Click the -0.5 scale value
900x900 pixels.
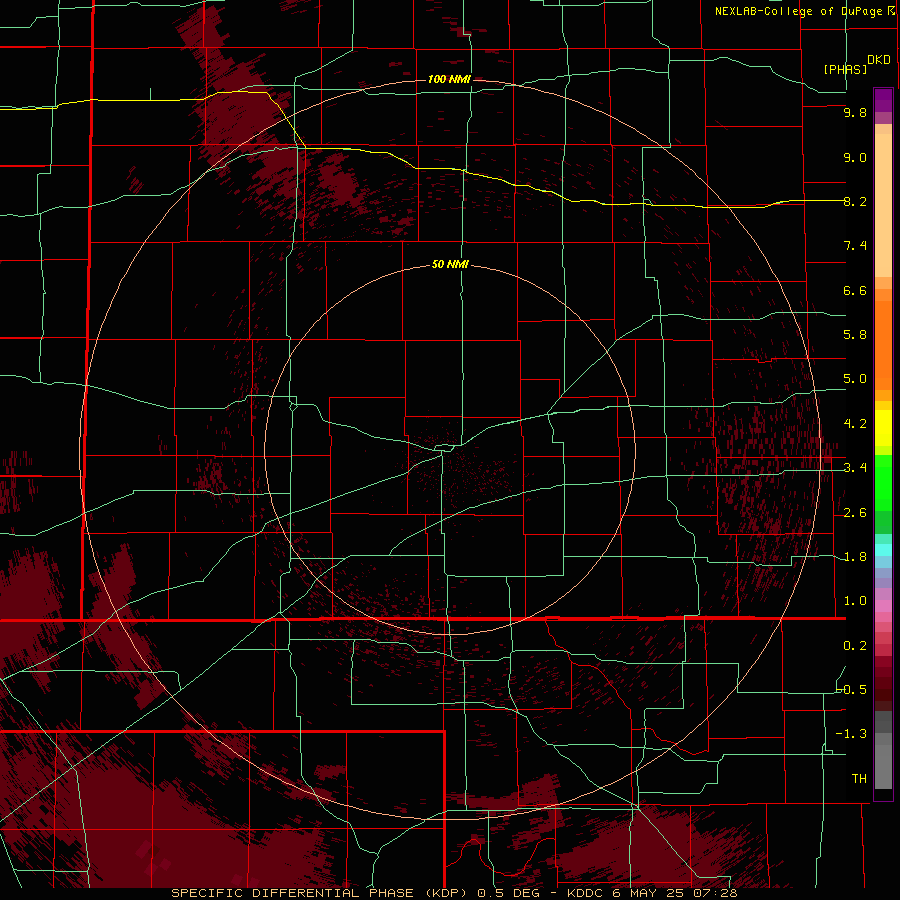[x=851, y=690]
